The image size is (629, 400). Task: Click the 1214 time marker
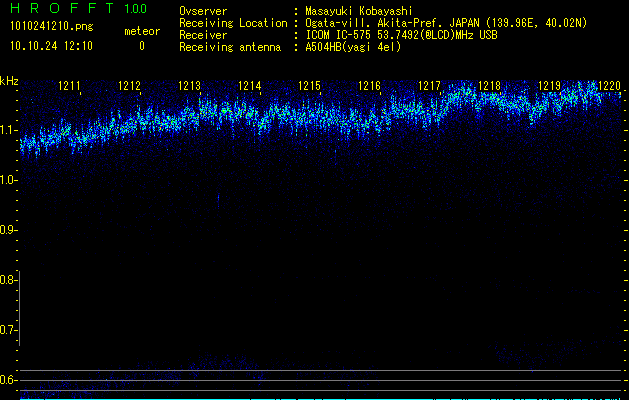[x=250, y=86]
